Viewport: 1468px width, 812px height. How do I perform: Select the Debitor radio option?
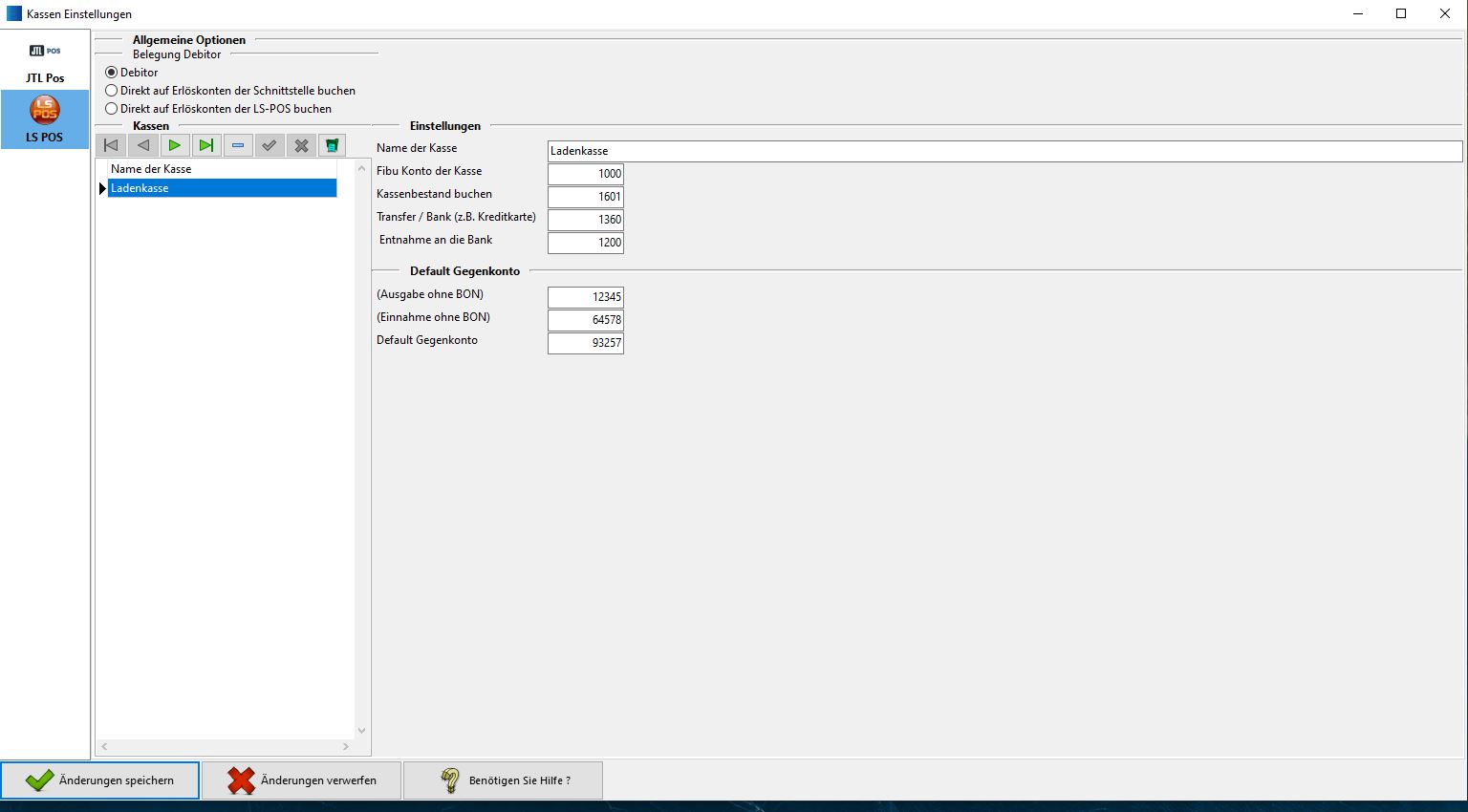[112, 73]
